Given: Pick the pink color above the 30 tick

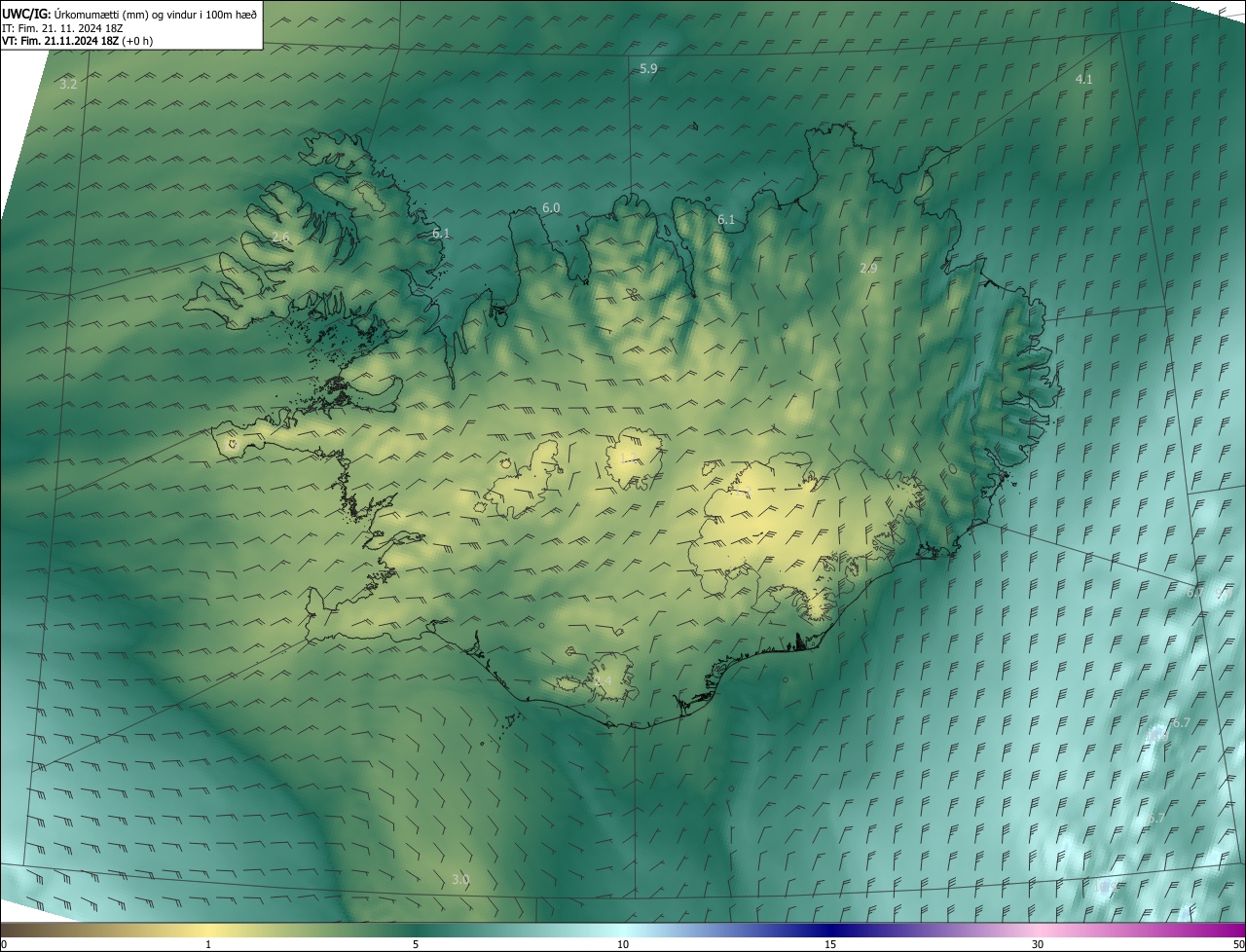Looking at the screenshot, I should click(x=1038, y=930).
